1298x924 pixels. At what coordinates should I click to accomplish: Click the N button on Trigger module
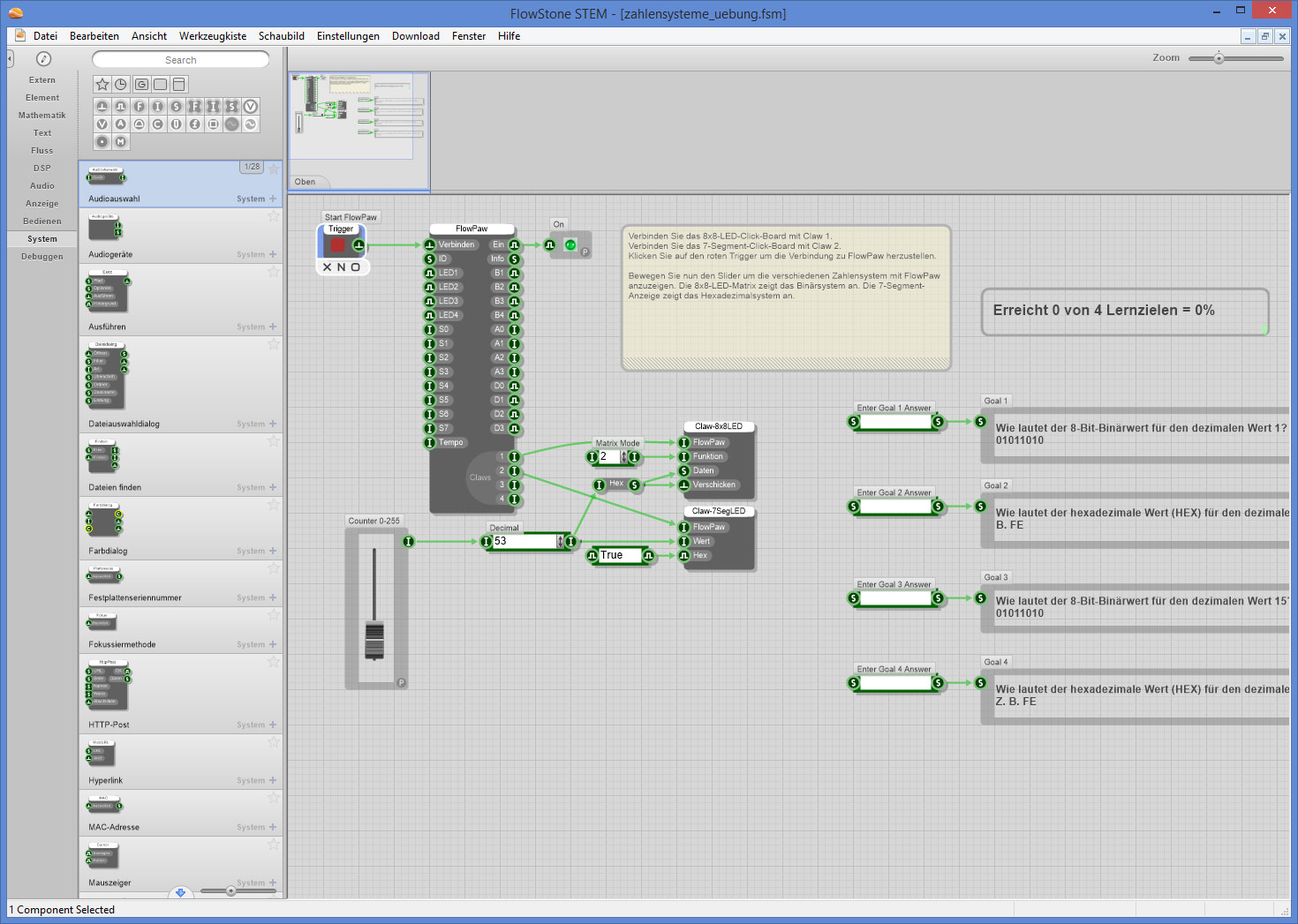pos(342,267)
